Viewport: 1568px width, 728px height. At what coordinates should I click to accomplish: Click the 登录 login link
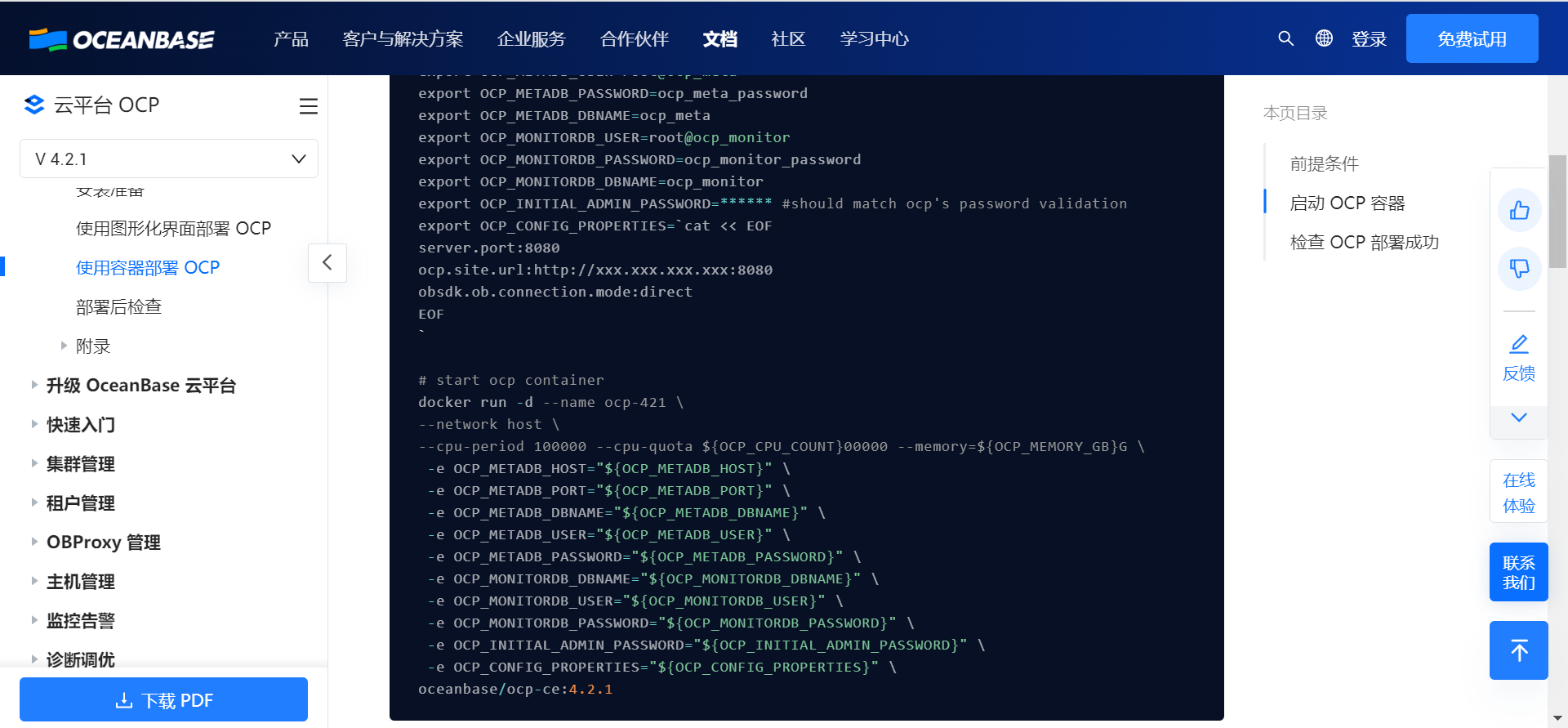coord(1369,39)
